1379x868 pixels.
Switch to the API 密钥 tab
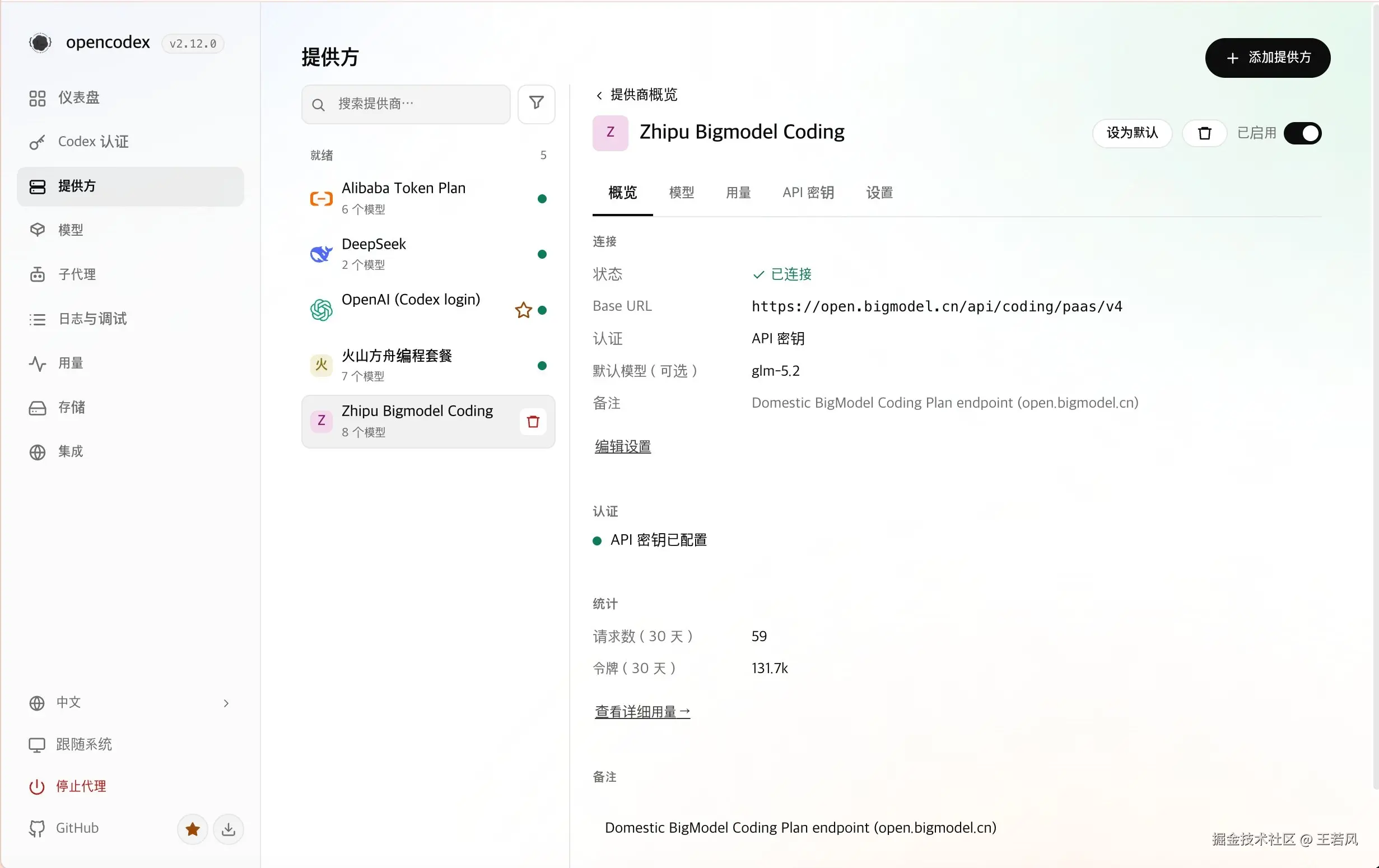808,193
